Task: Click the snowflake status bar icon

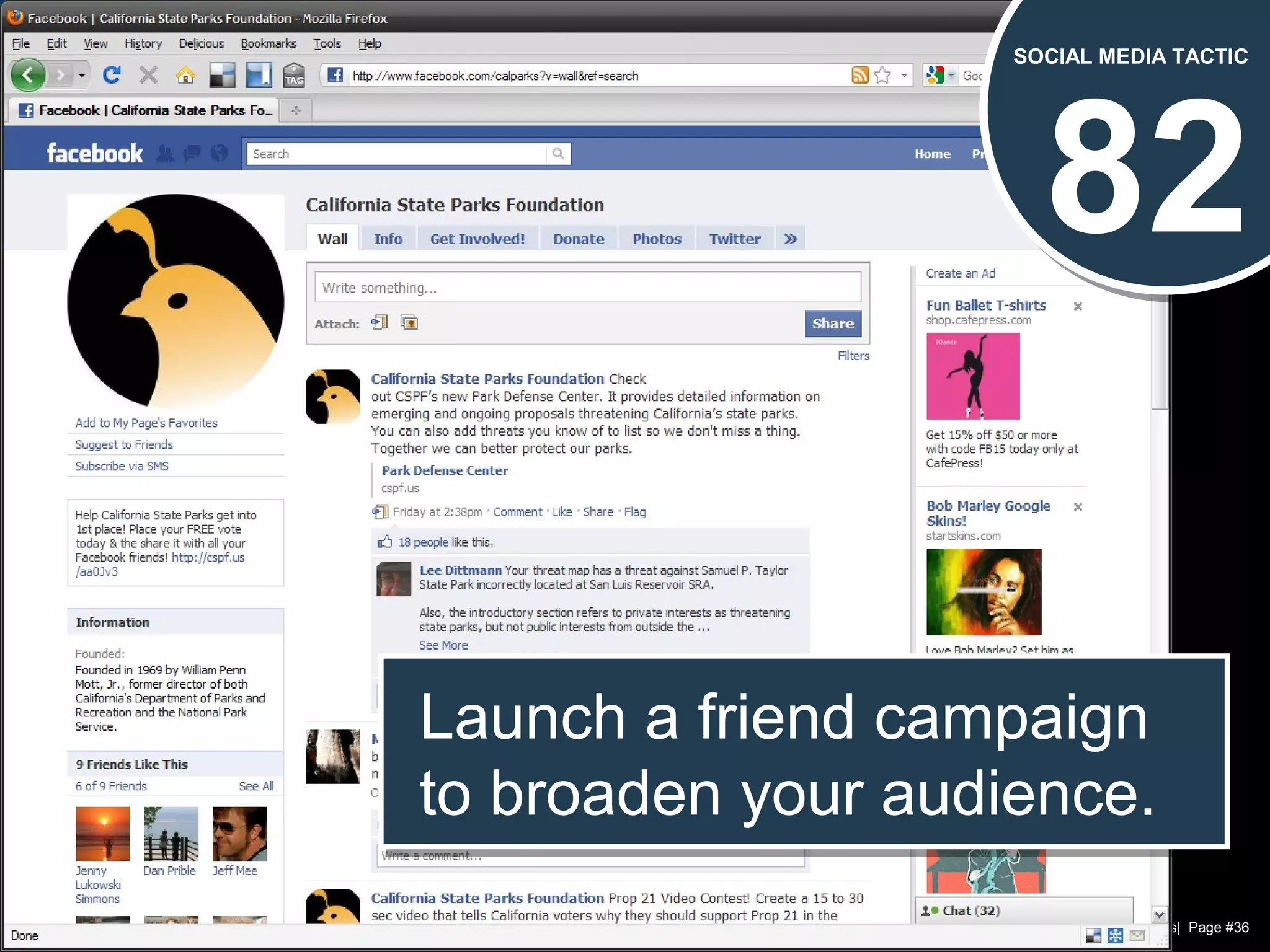Action: point(1115,936)
